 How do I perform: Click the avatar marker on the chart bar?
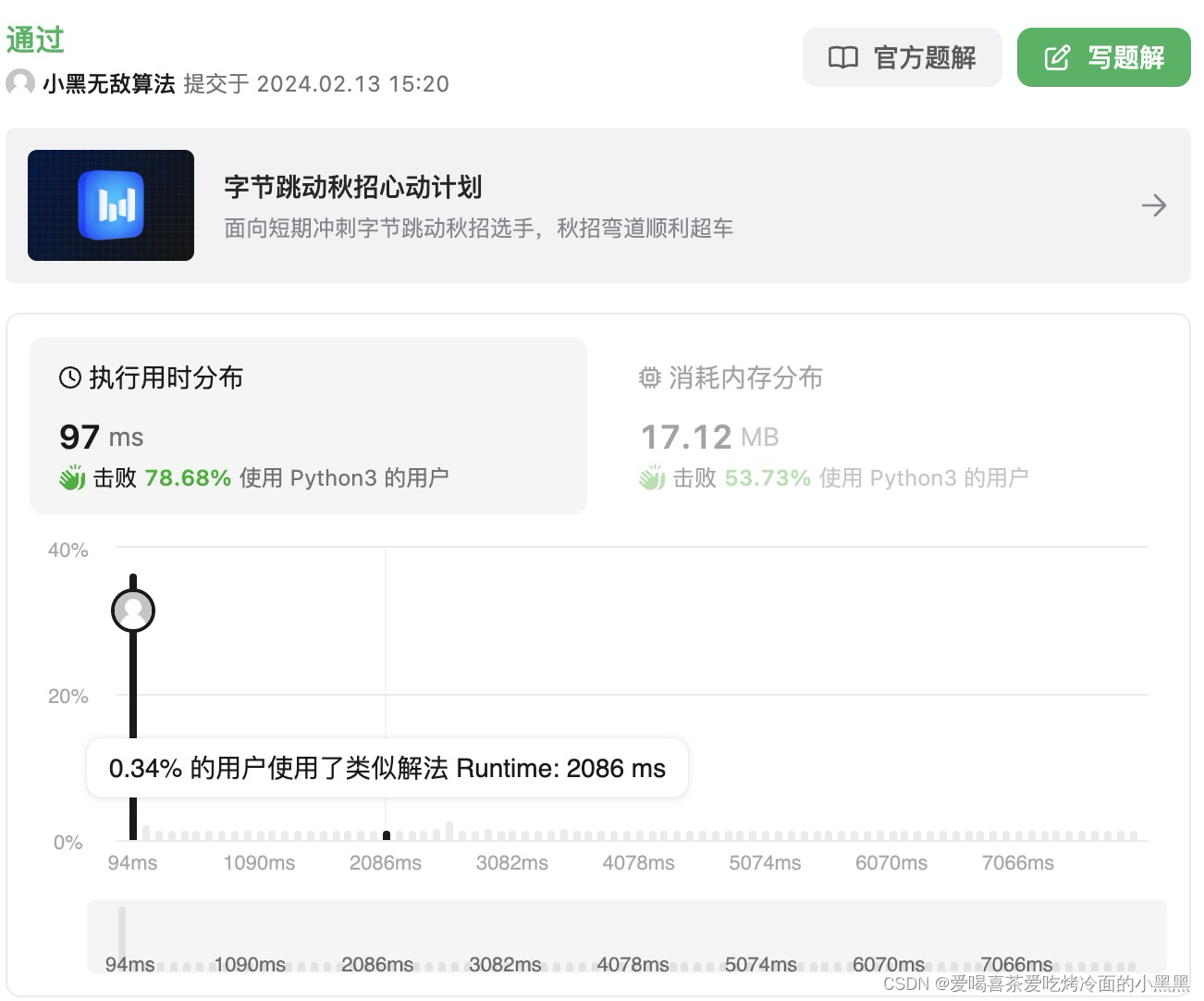point(133,611)
